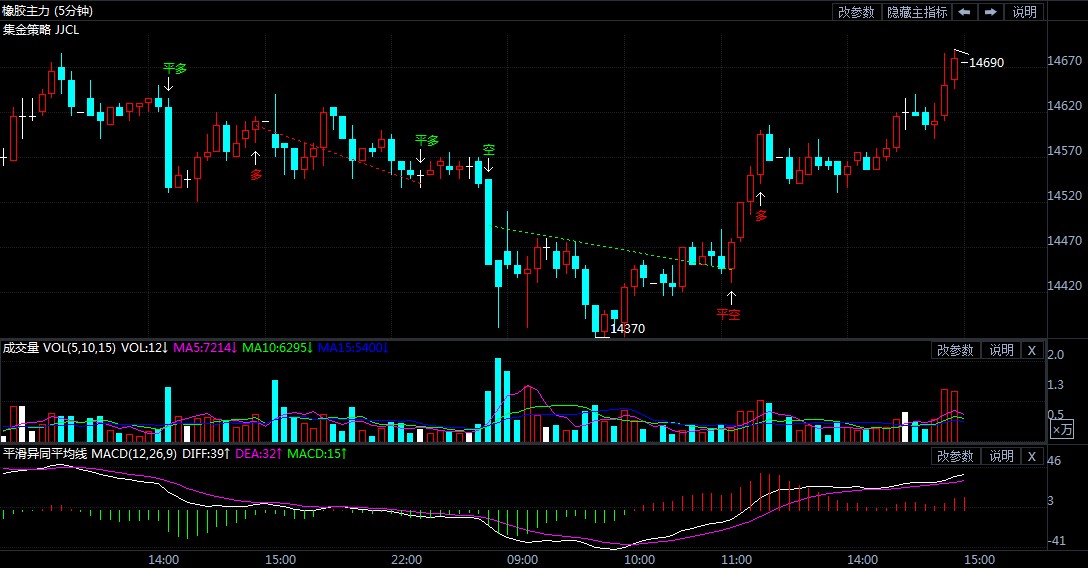Screen dimensions: 1088x568
Task: Open 说明 for the volume panel
Action: click(x=1001, y=350)
